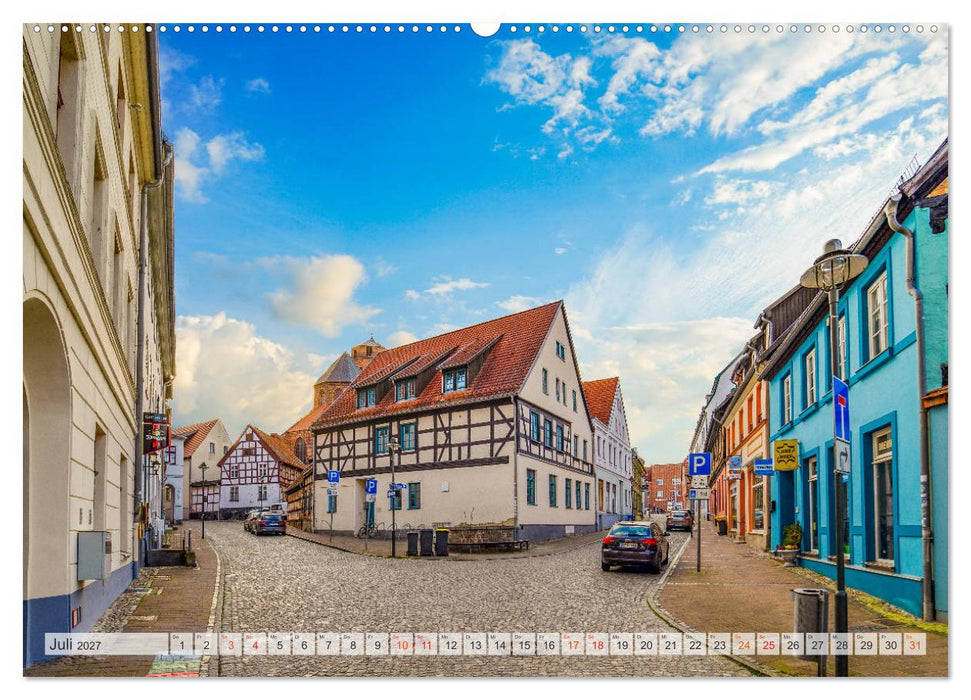Choose date 23 in the calendar bar
Viewport: 971px width, 700px height.
[720, 644]
